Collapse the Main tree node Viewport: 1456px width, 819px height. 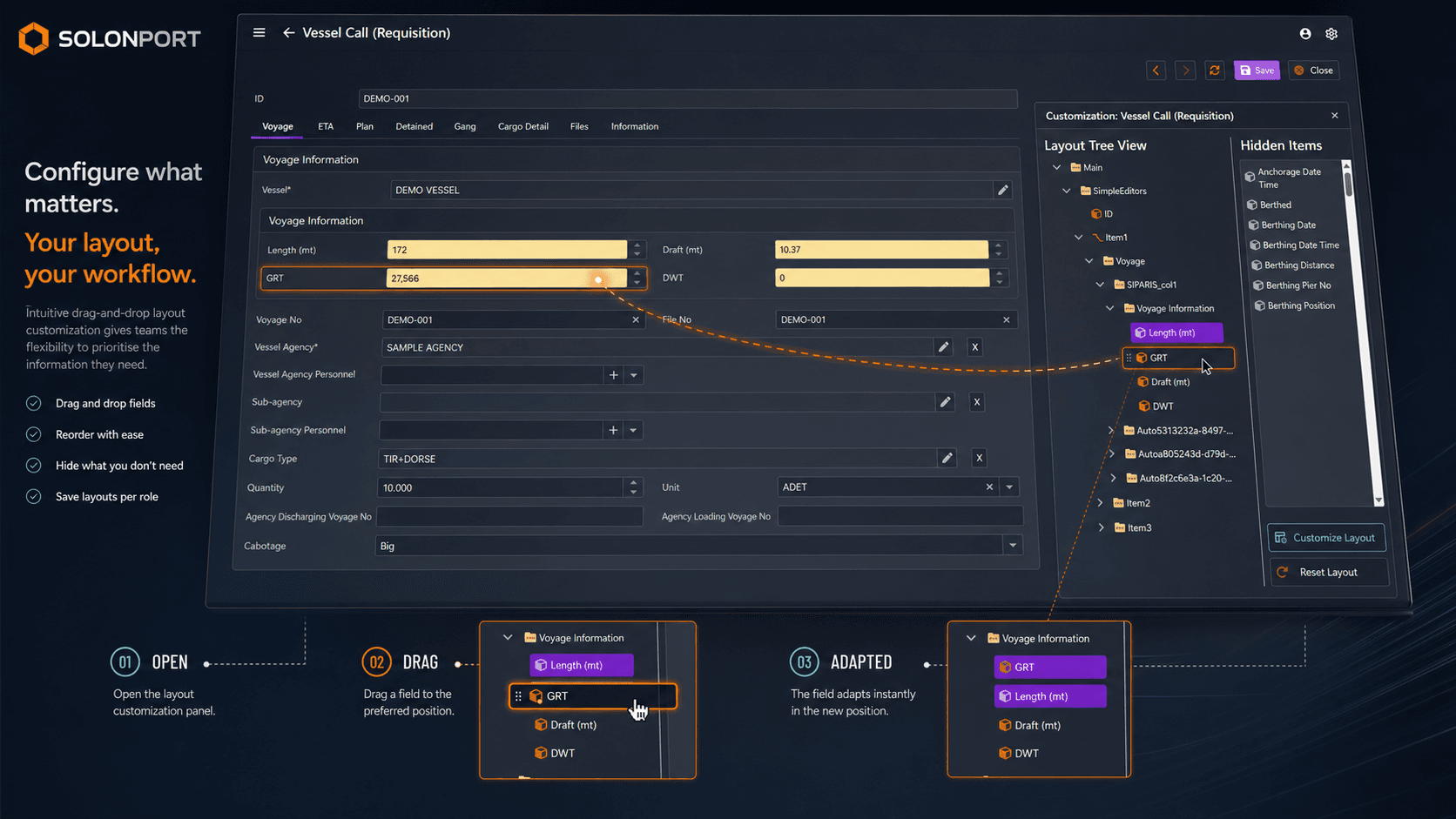click(1056, 167)
